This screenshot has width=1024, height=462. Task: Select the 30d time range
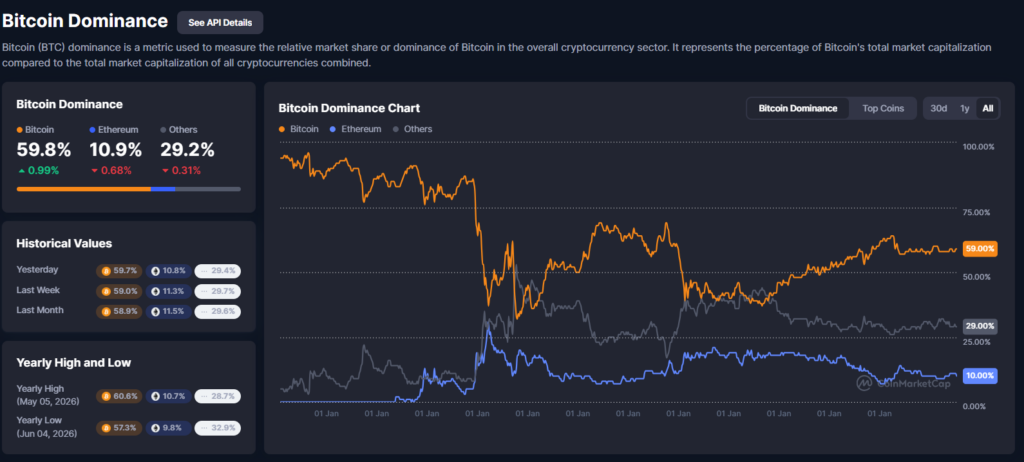938,108
